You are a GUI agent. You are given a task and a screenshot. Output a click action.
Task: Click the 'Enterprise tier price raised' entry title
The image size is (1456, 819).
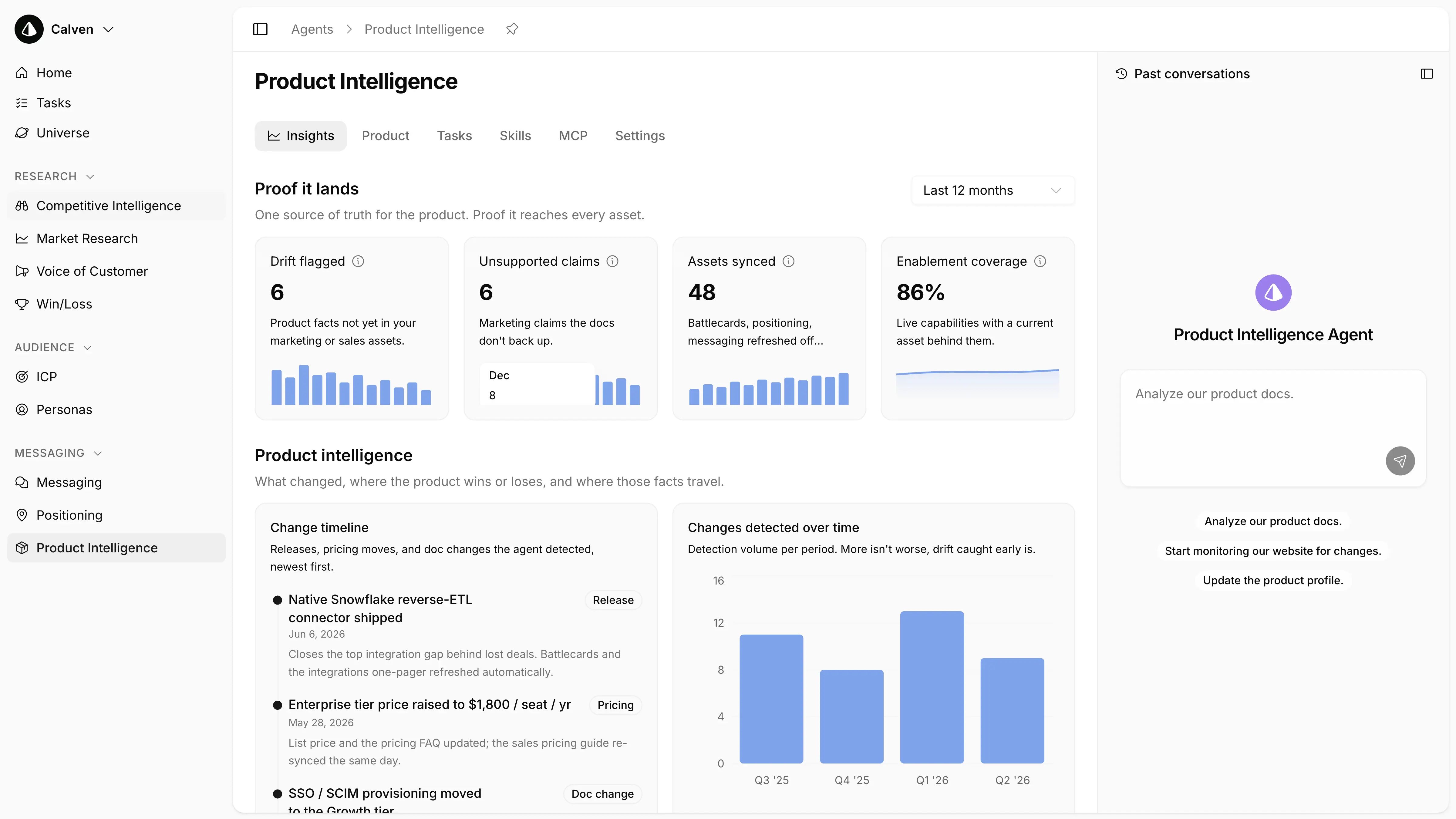click(x=430, y=705)
